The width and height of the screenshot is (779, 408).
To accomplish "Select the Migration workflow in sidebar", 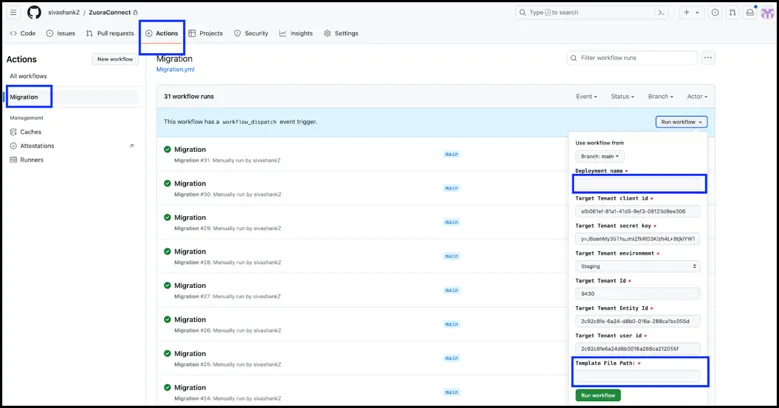I will tap(24, 97).
